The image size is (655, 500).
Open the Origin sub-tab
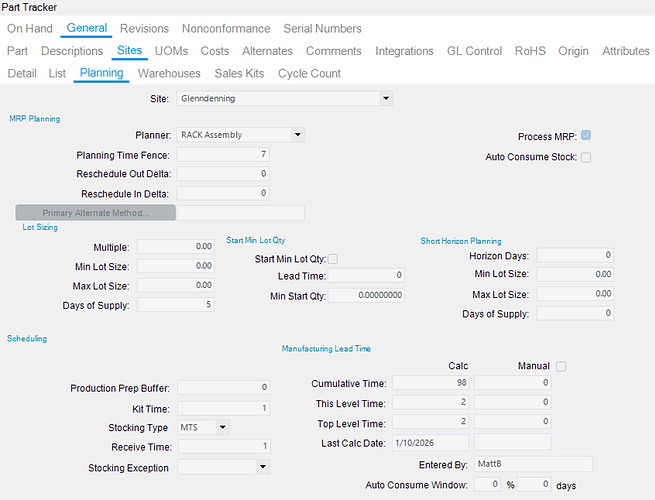point(574,51)
